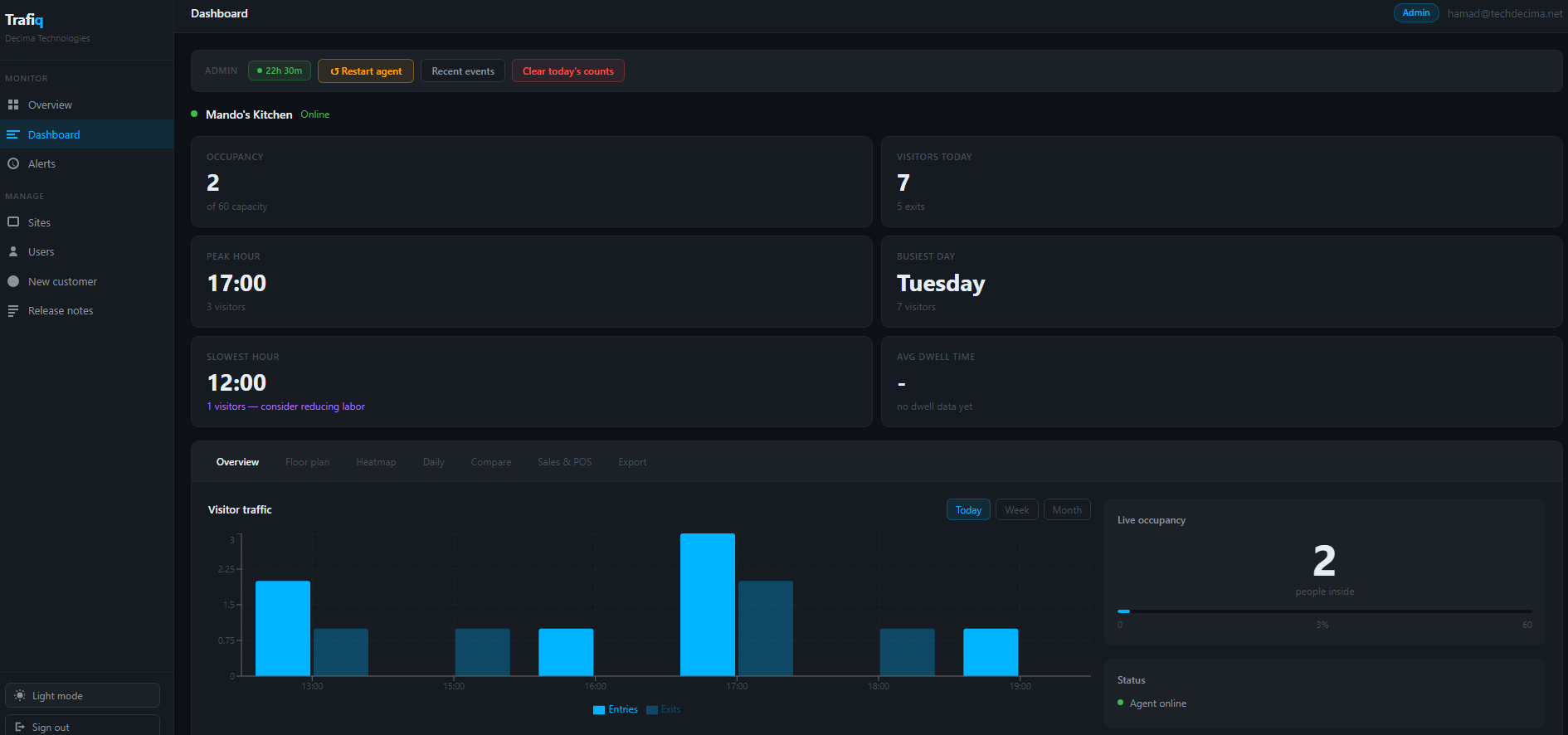Click the 22h 30m uptime badge

(280, 71)
